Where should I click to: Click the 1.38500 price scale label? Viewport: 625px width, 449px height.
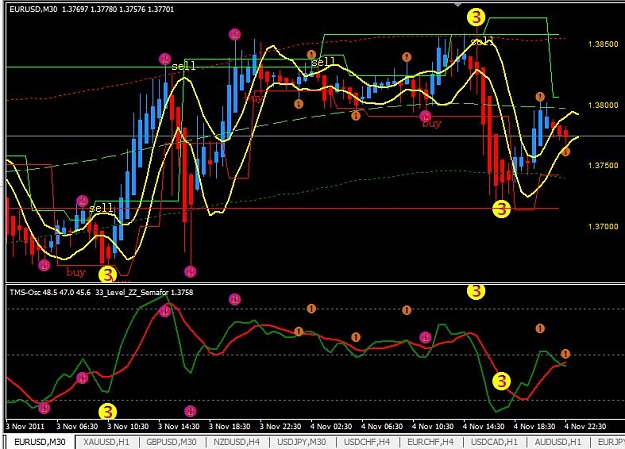[603, 44]
